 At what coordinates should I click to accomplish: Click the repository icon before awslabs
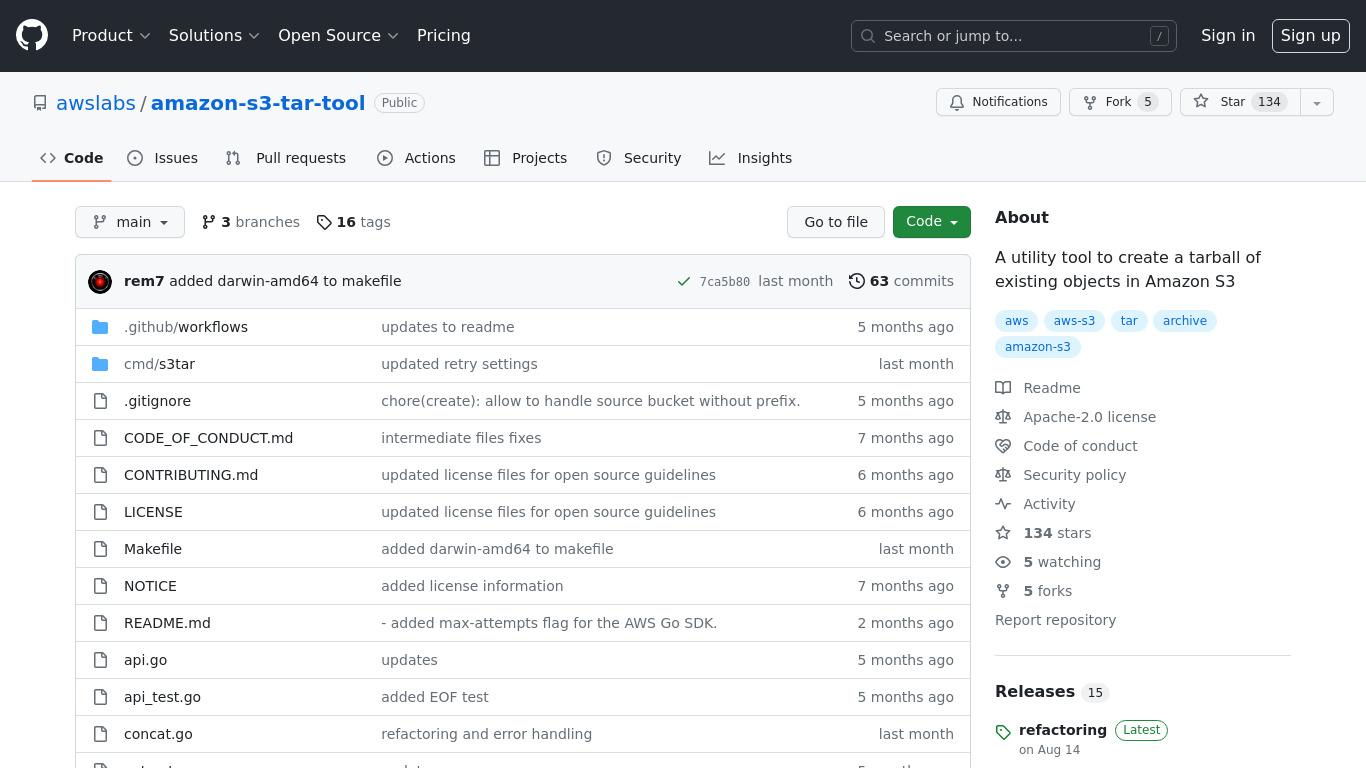pyautogui.click(x=40, y=103)
